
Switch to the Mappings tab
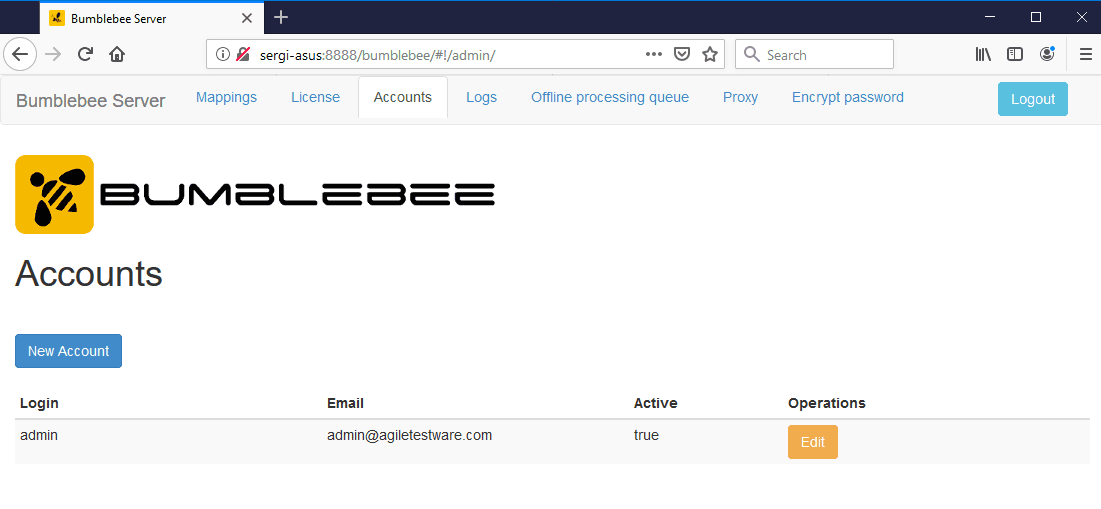point(226,97)
